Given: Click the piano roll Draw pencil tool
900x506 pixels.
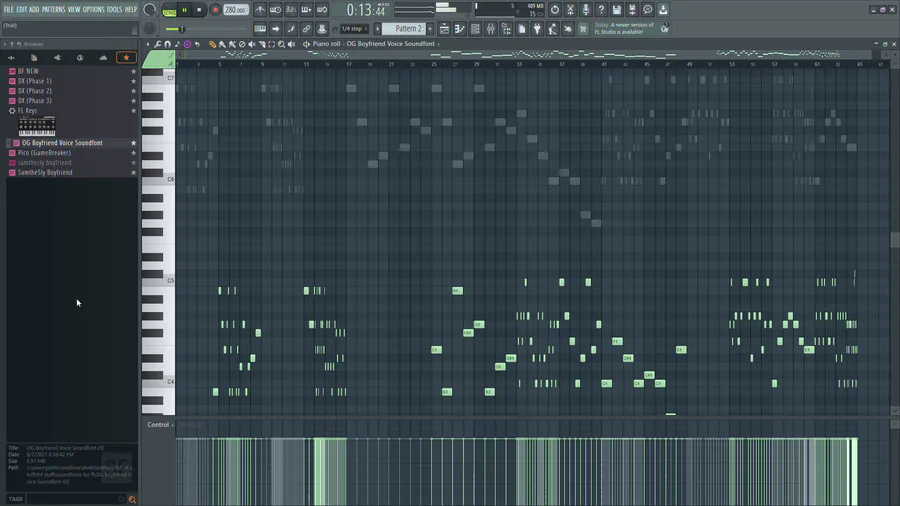Looking at the screenshot, I should point(212,44).
